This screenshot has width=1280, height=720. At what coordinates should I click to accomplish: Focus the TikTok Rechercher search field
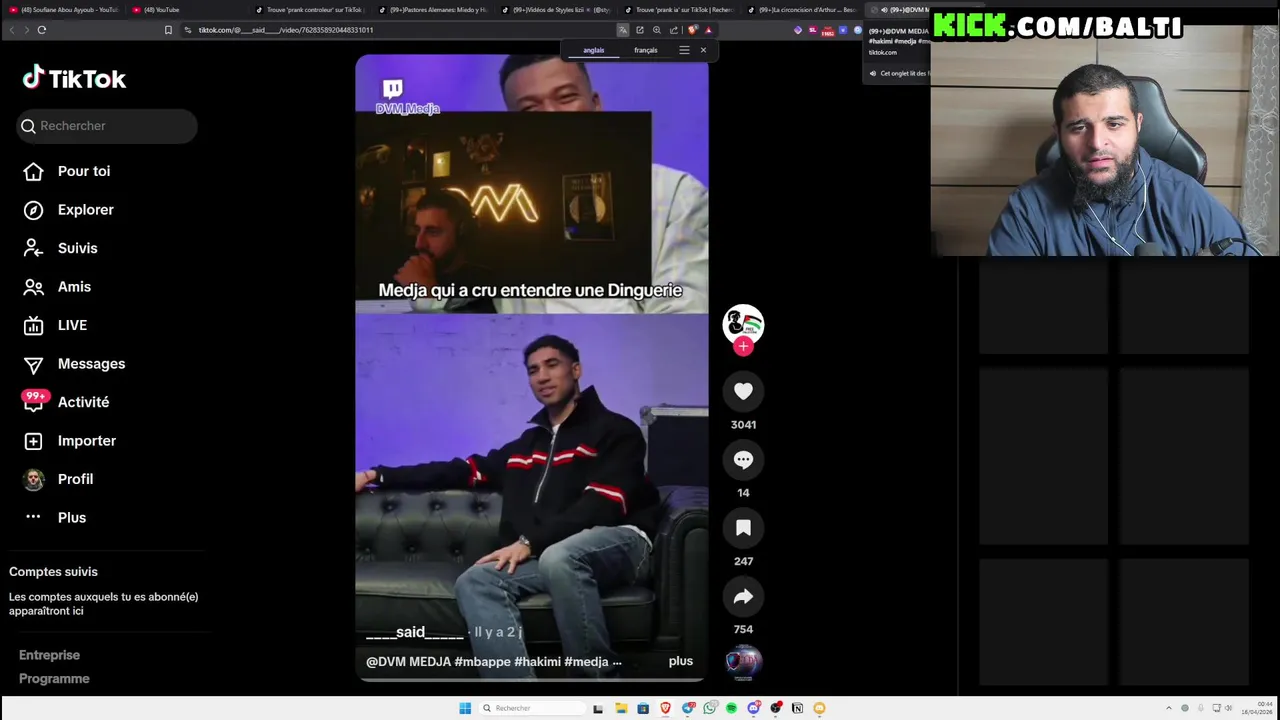point(107,126)
